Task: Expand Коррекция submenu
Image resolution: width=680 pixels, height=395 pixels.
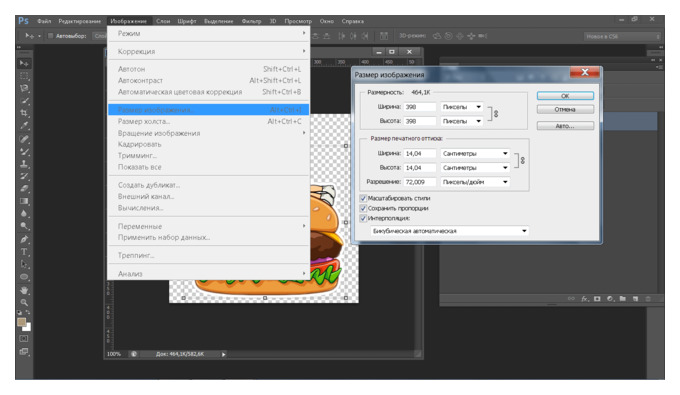Action: pyautogui.click(x=209, y=51)
